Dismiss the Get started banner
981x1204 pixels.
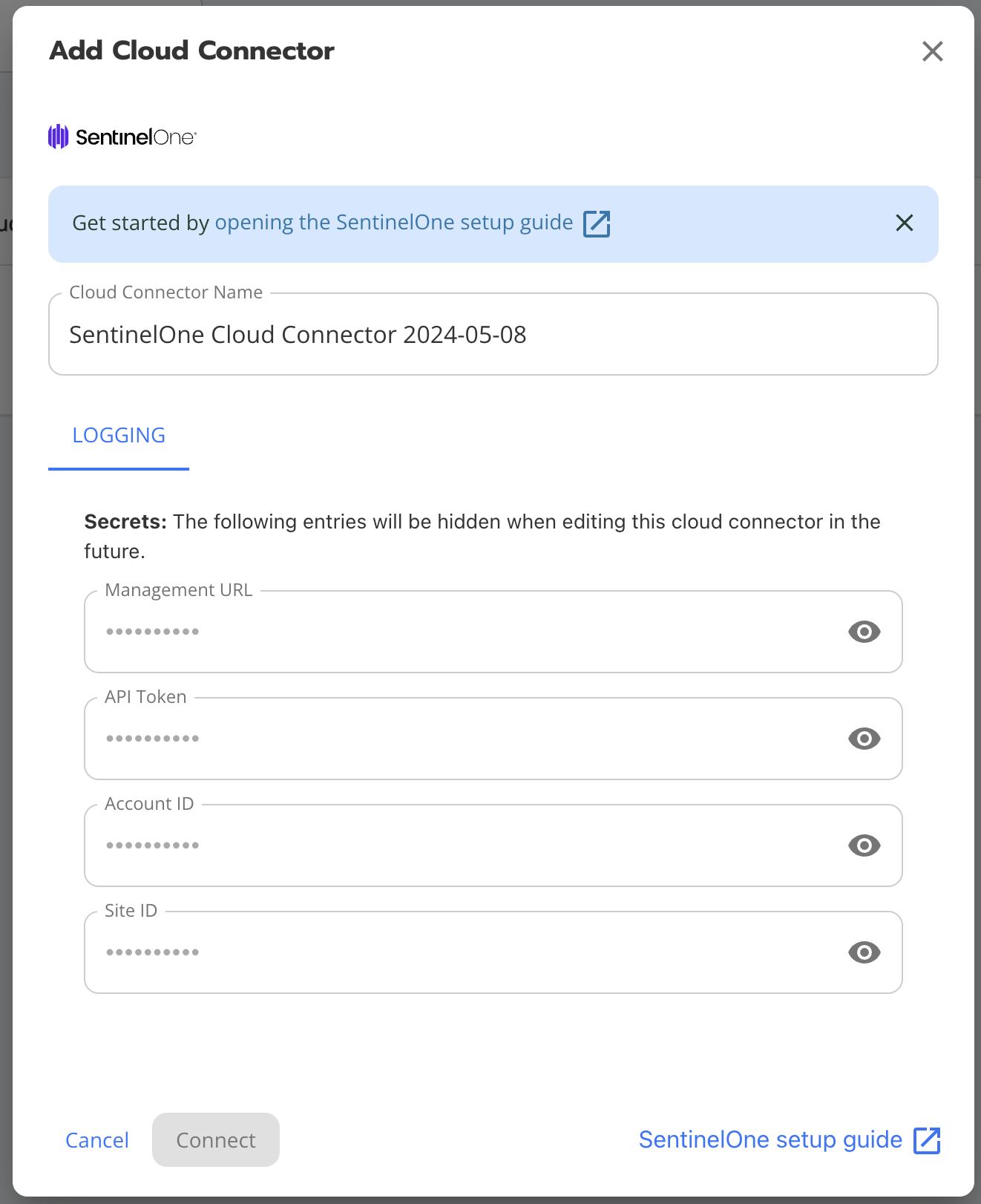click(x=904, y=223)
